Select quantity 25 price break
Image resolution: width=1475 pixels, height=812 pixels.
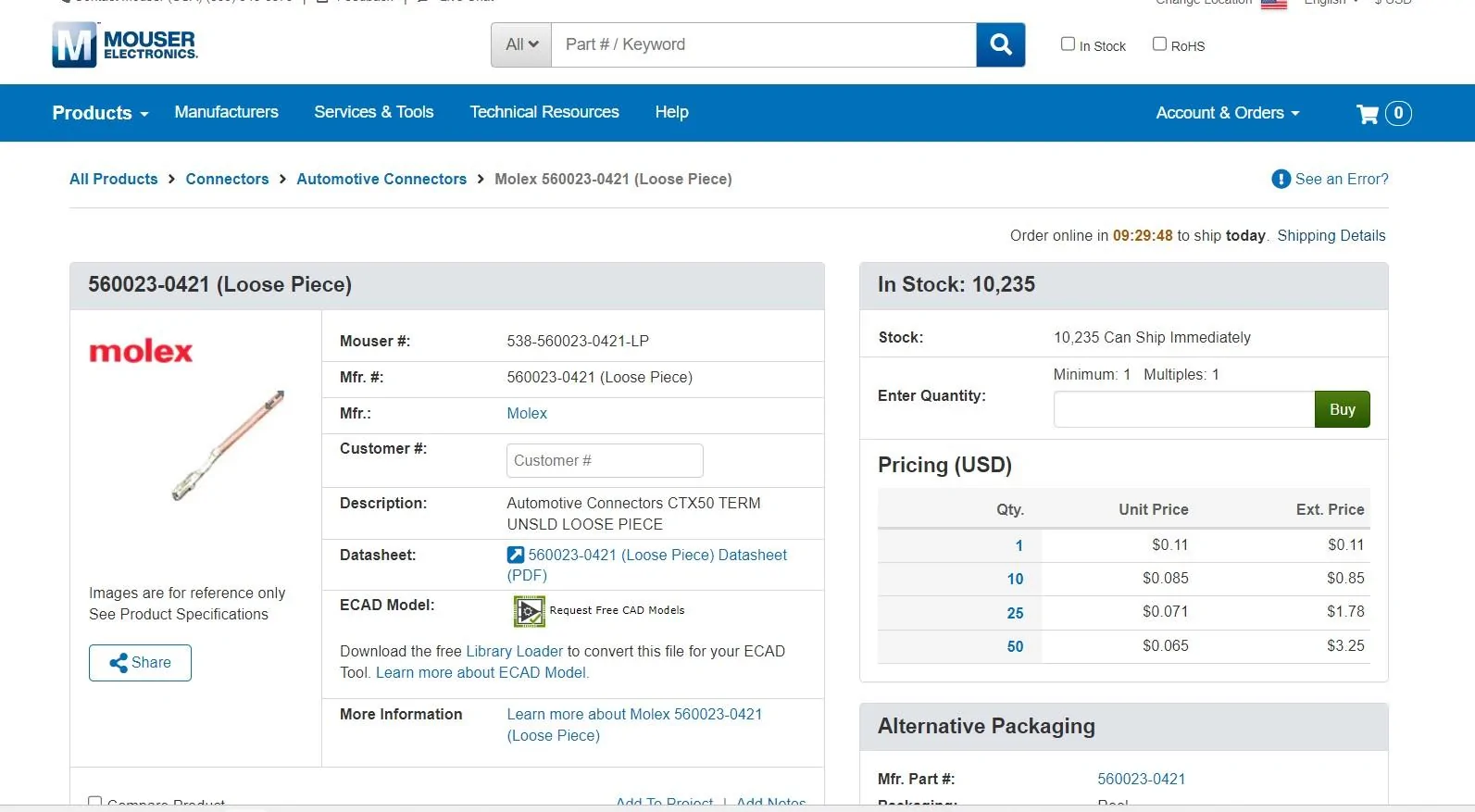pos(1015,614)
